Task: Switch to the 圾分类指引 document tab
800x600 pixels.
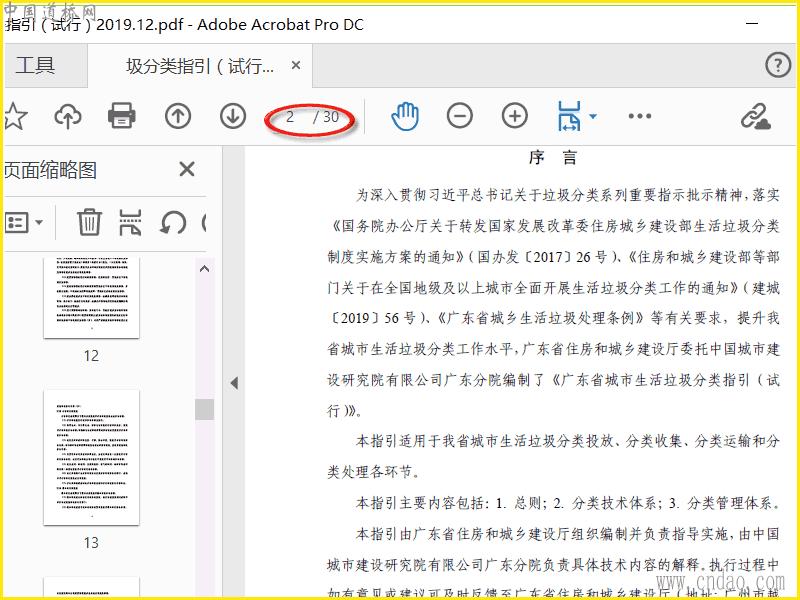Action: pyautogui.click(x=199, y=65)
